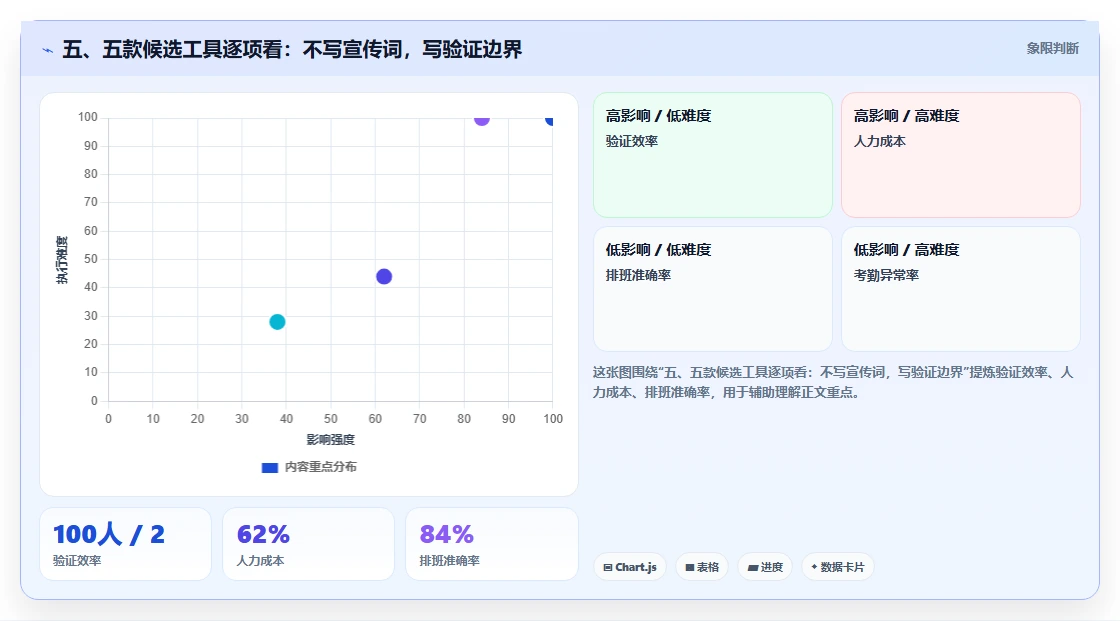Click the 进度 tag chip
The image size is (1120, 621).
[x=765, y=567]
